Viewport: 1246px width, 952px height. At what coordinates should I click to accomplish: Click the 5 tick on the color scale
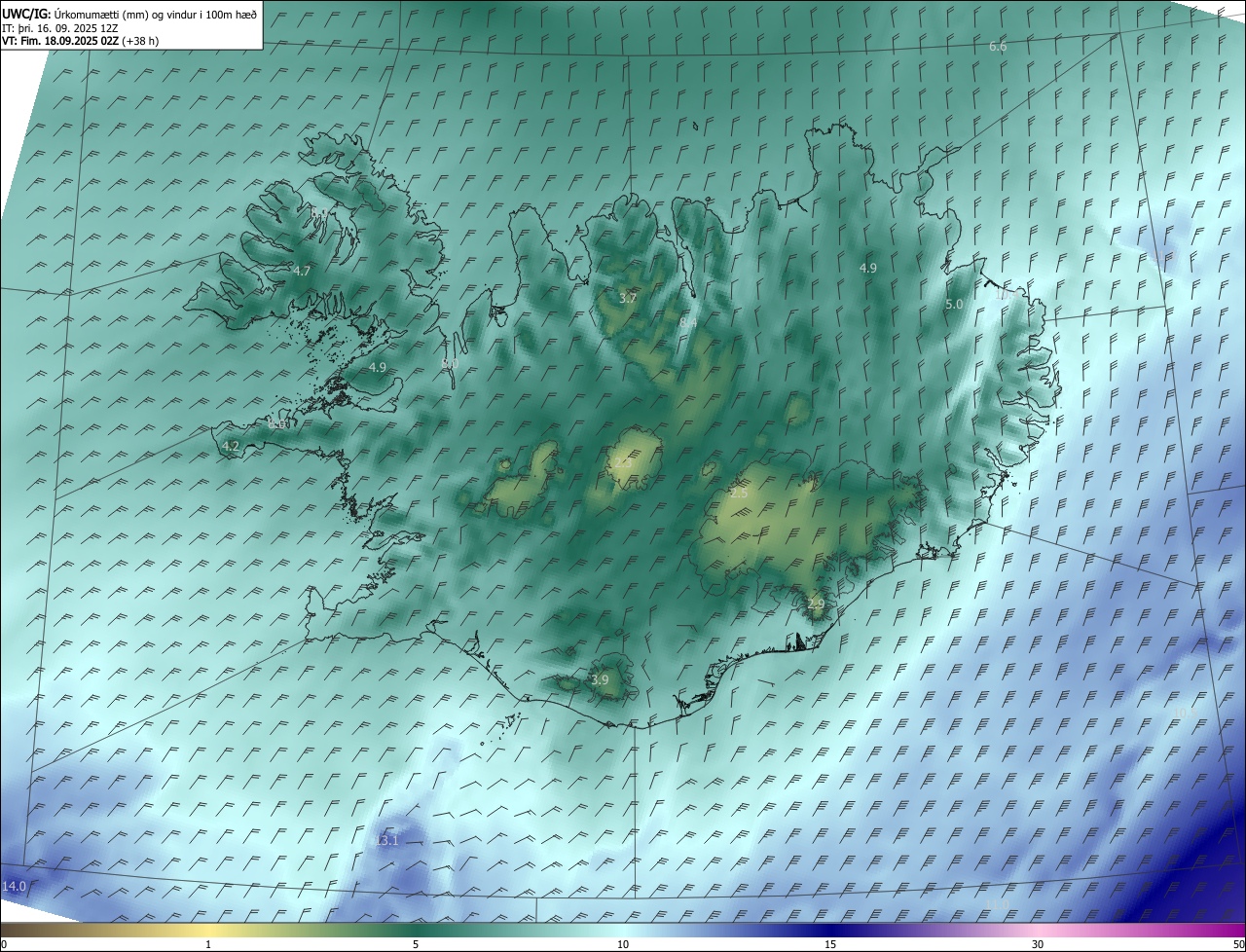click(x=416, y=944)
